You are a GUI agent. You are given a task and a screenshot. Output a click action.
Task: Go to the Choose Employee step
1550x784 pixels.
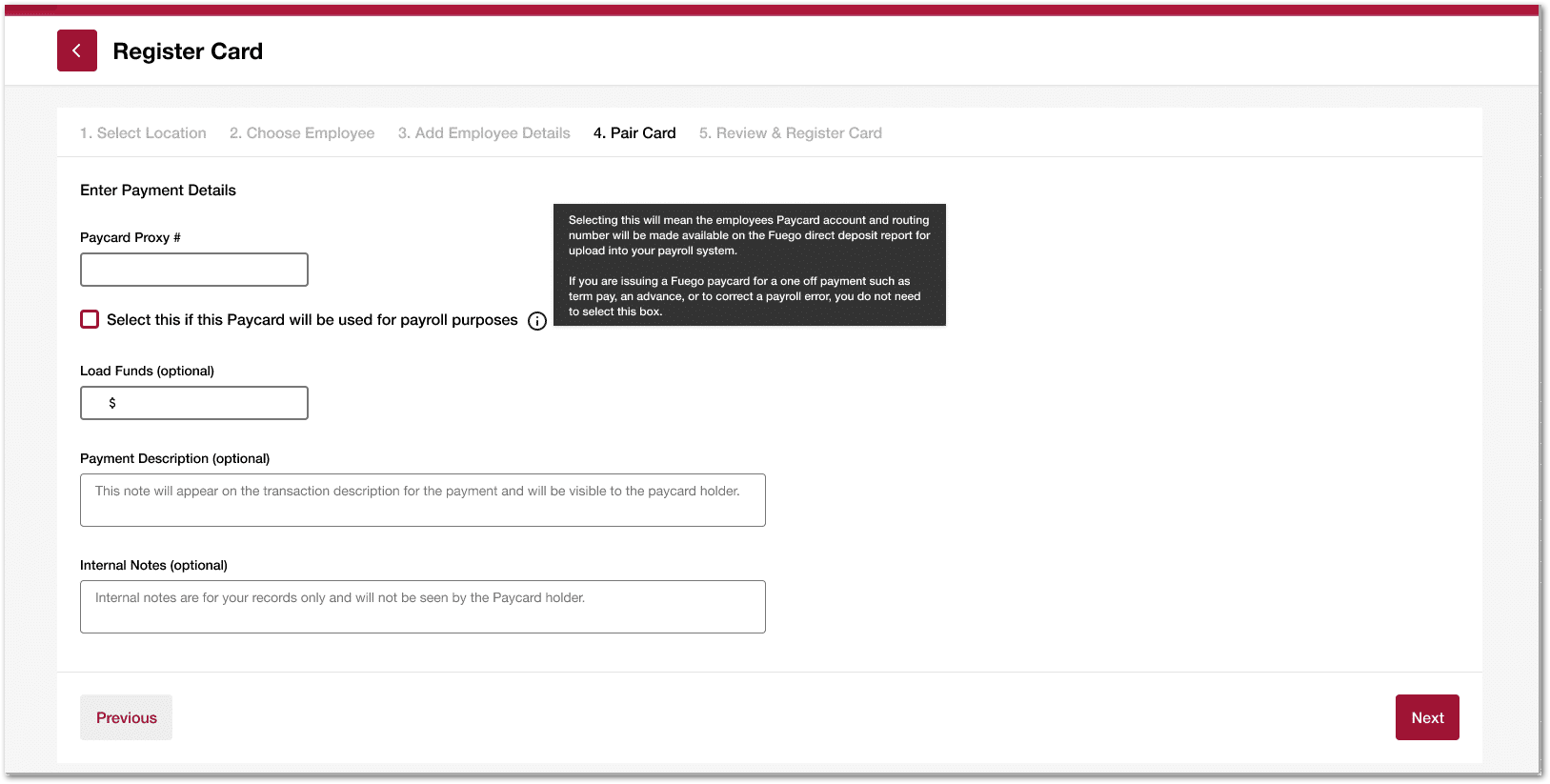coord(302,133)
